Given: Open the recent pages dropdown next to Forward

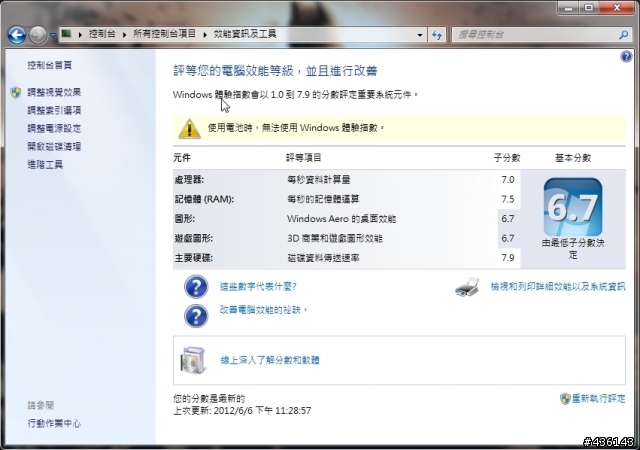Looking at the screenshot, I should (x=53, y=35).
